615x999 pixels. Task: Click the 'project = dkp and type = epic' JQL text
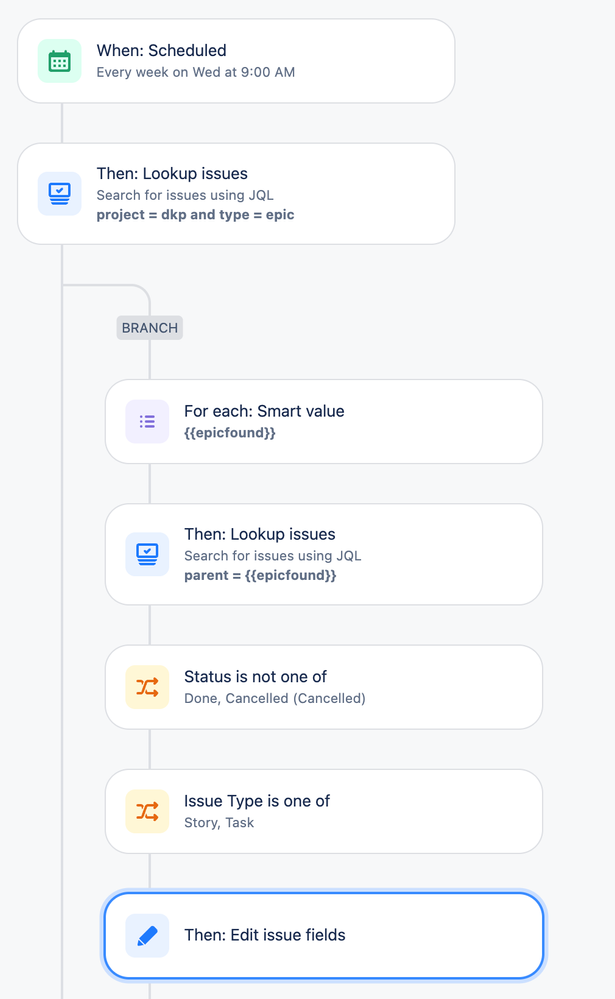(195, 215)
